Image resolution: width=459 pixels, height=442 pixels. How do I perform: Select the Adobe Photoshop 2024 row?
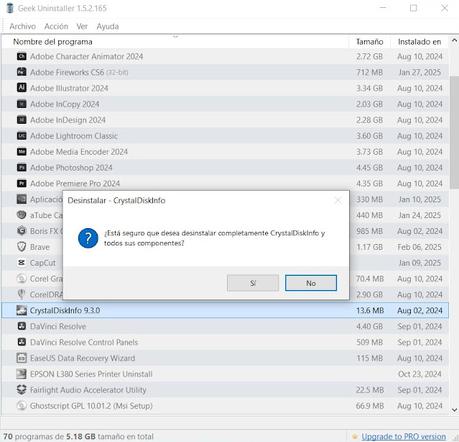pyautogui.click(x=225, y=167)
